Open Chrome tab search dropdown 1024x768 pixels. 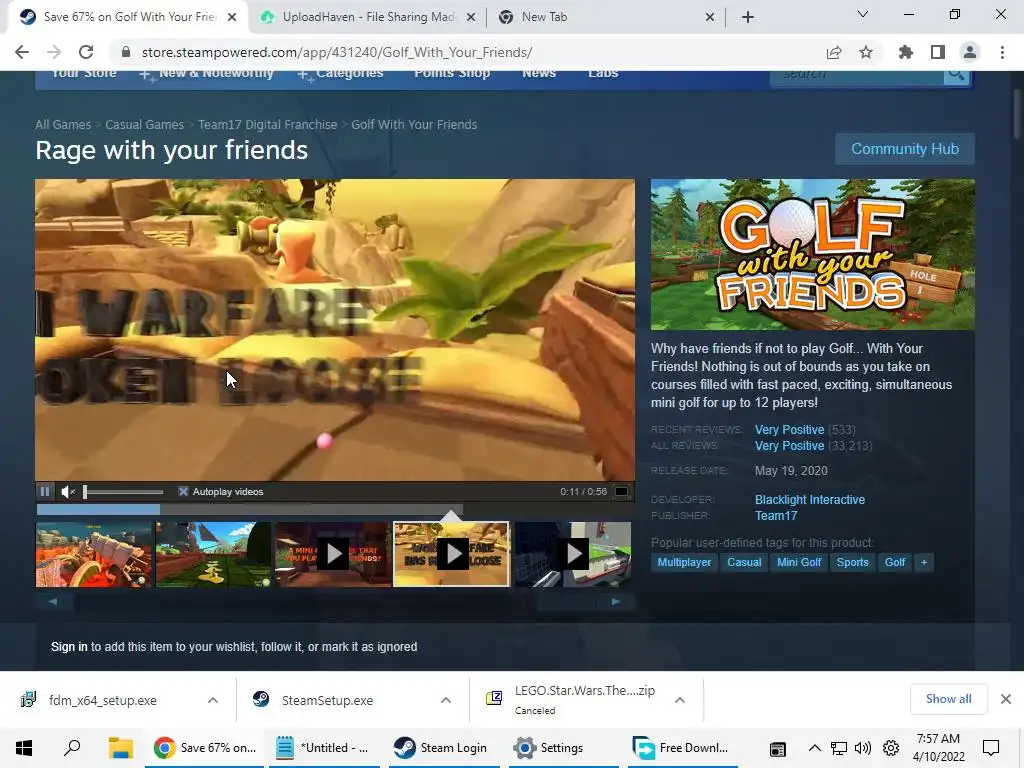point(863,14)
